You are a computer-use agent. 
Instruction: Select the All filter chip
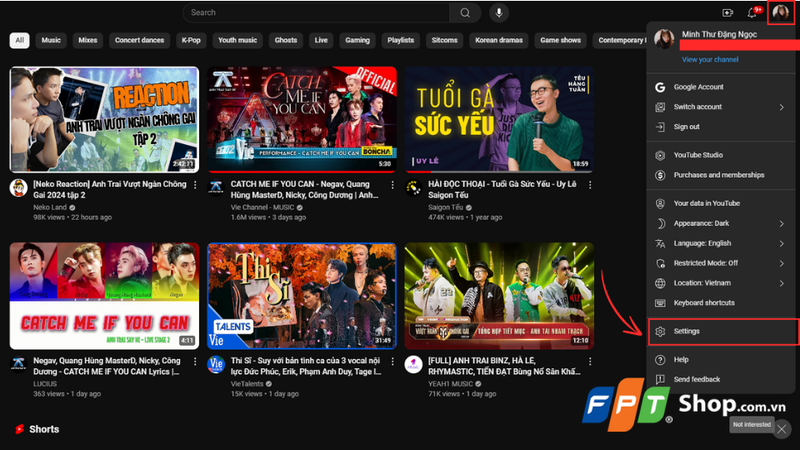19,40
